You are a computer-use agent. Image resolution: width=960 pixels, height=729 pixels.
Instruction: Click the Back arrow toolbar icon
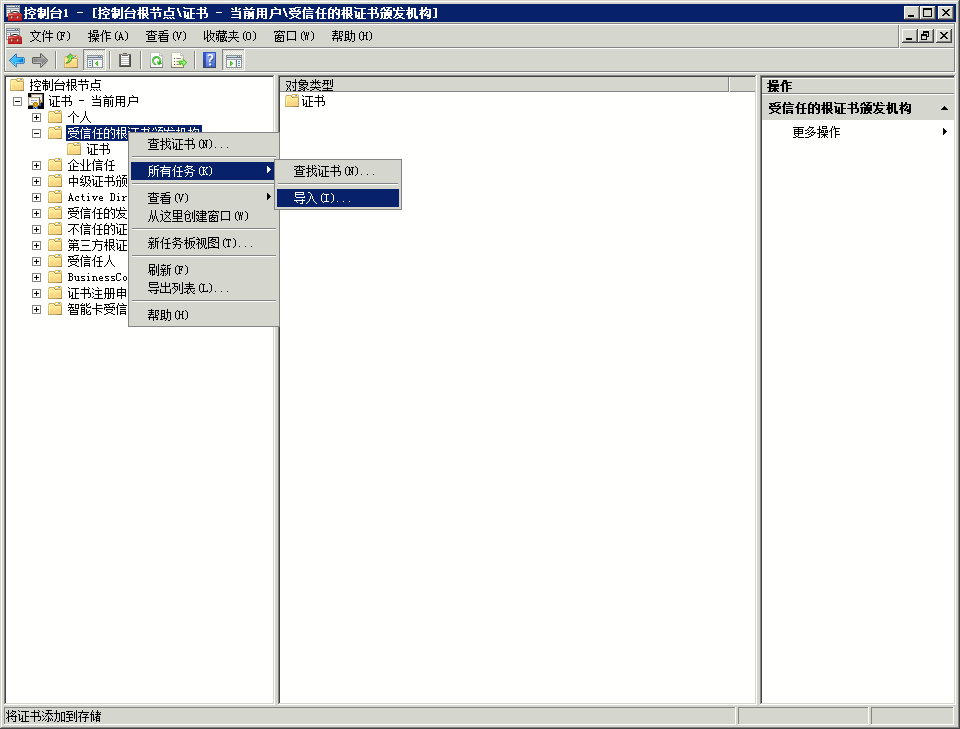point(17,60)
